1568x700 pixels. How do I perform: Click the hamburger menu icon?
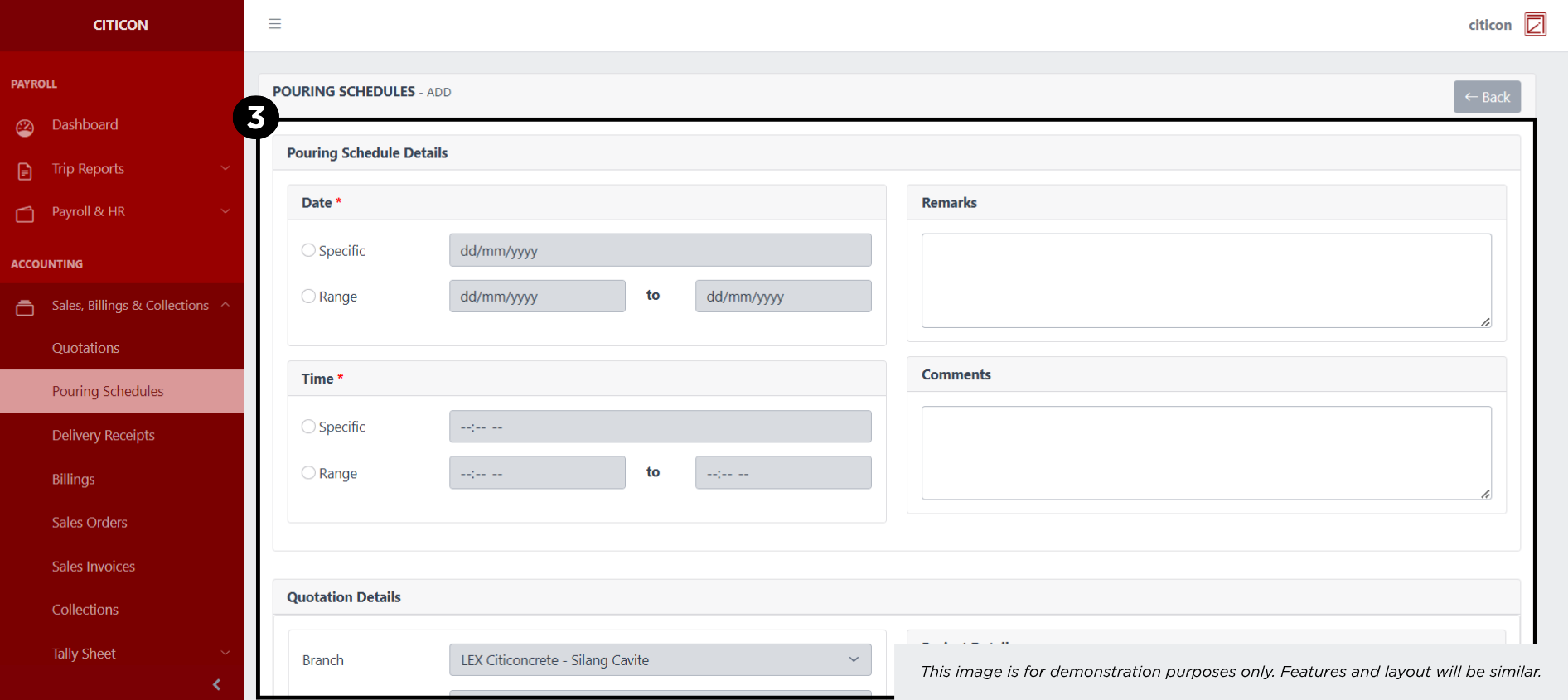pos(275,24)
